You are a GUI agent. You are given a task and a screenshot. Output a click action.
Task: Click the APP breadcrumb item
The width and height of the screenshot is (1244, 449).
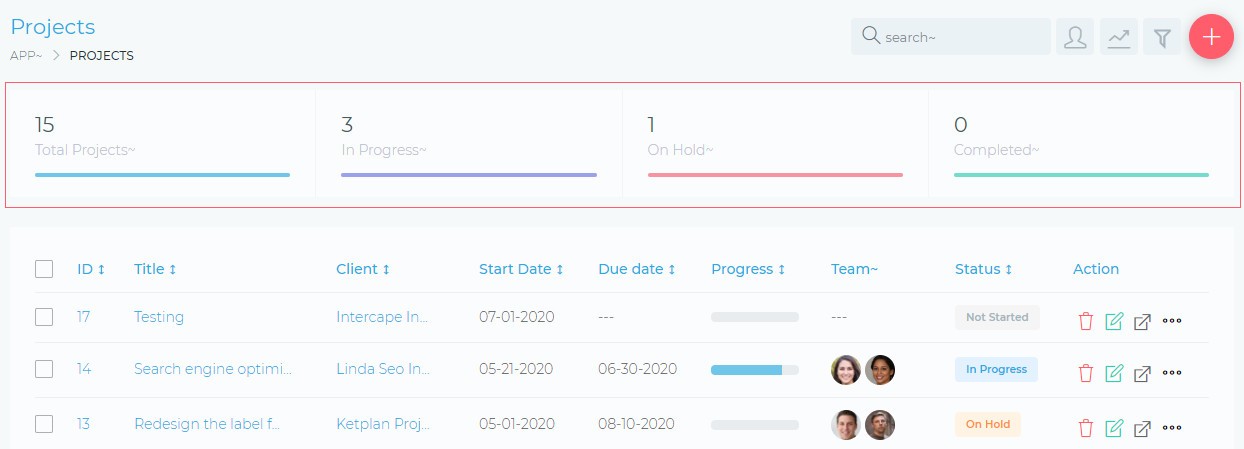[27, 56]
